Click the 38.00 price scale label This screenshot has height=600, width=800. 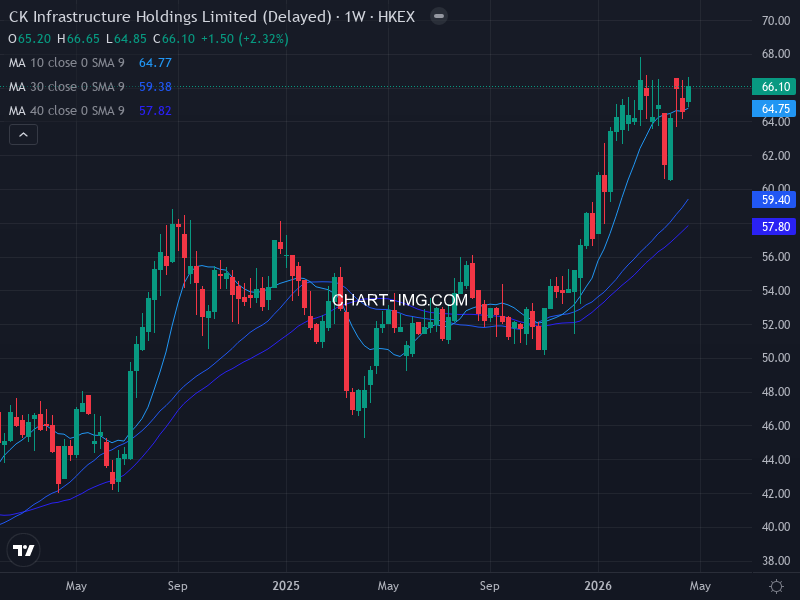(776, 561)
